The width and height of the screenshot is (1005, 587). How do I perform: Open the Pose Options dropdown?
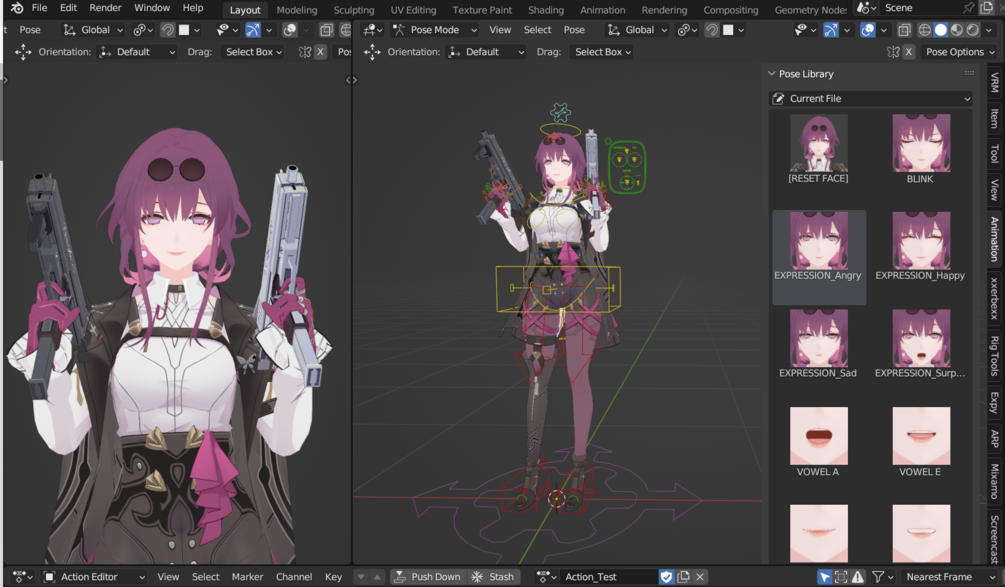(959, 52)
